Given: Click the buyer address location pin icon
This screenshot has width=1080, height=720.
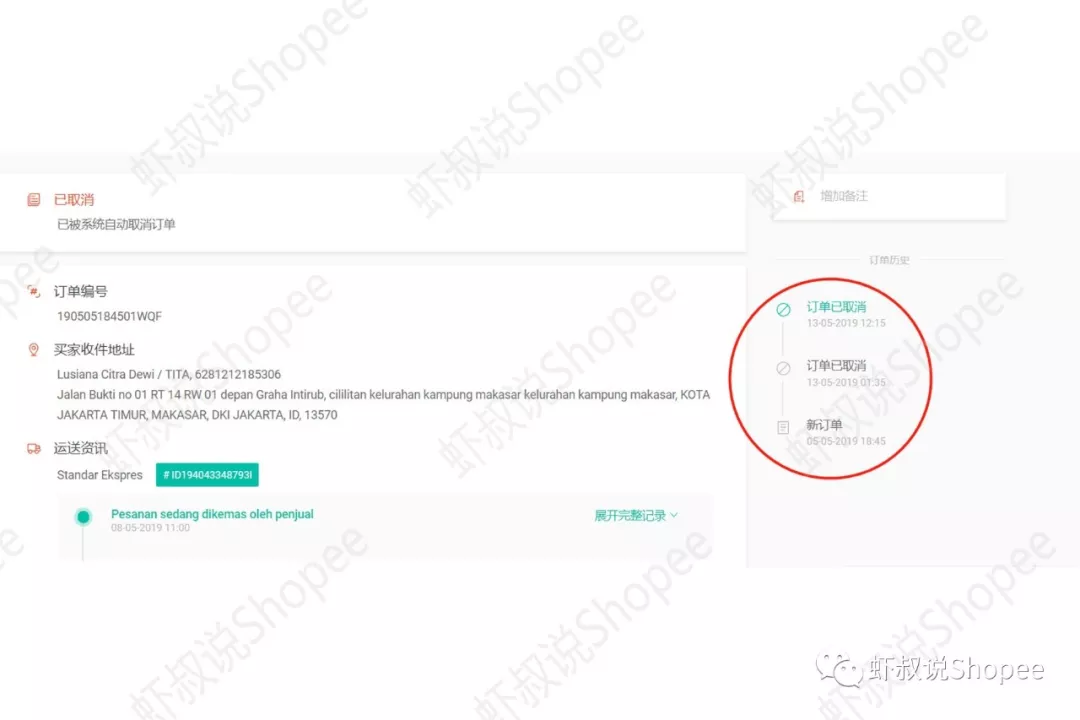Looking at the screenshot, I should tap(33, 350).
